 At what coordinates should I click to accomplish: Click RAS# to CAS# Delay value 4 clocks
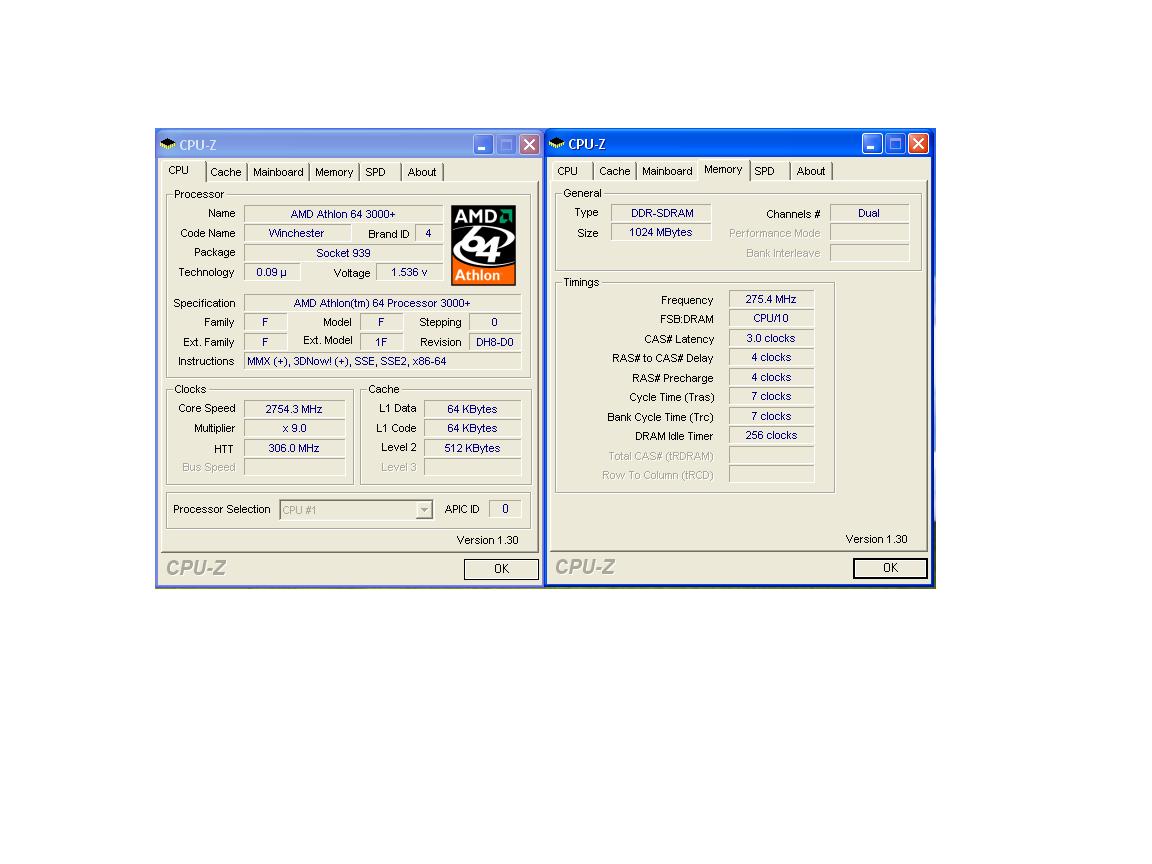point(771,357)
